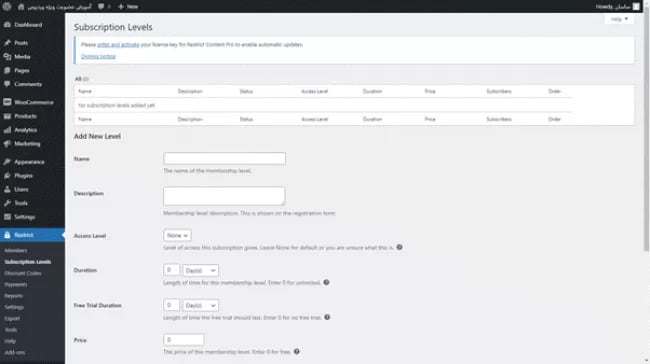Open the Media library icon
This screenshot has height=364, width=650.
(x=7, y=57)
